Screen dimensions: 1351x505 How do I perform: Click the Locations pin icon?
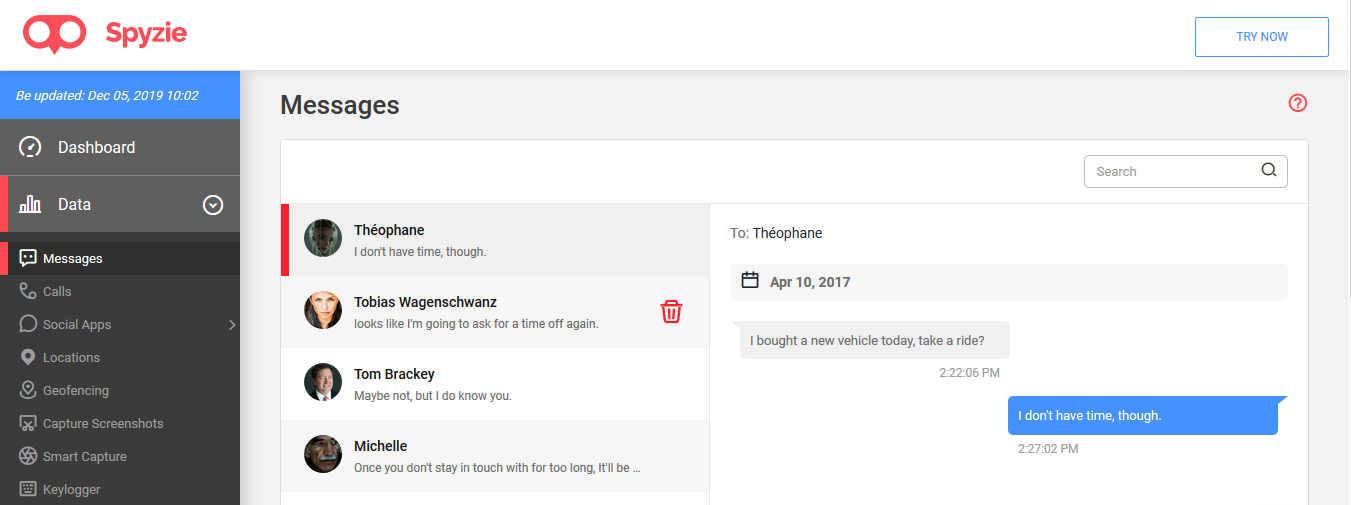coord(28,357)
